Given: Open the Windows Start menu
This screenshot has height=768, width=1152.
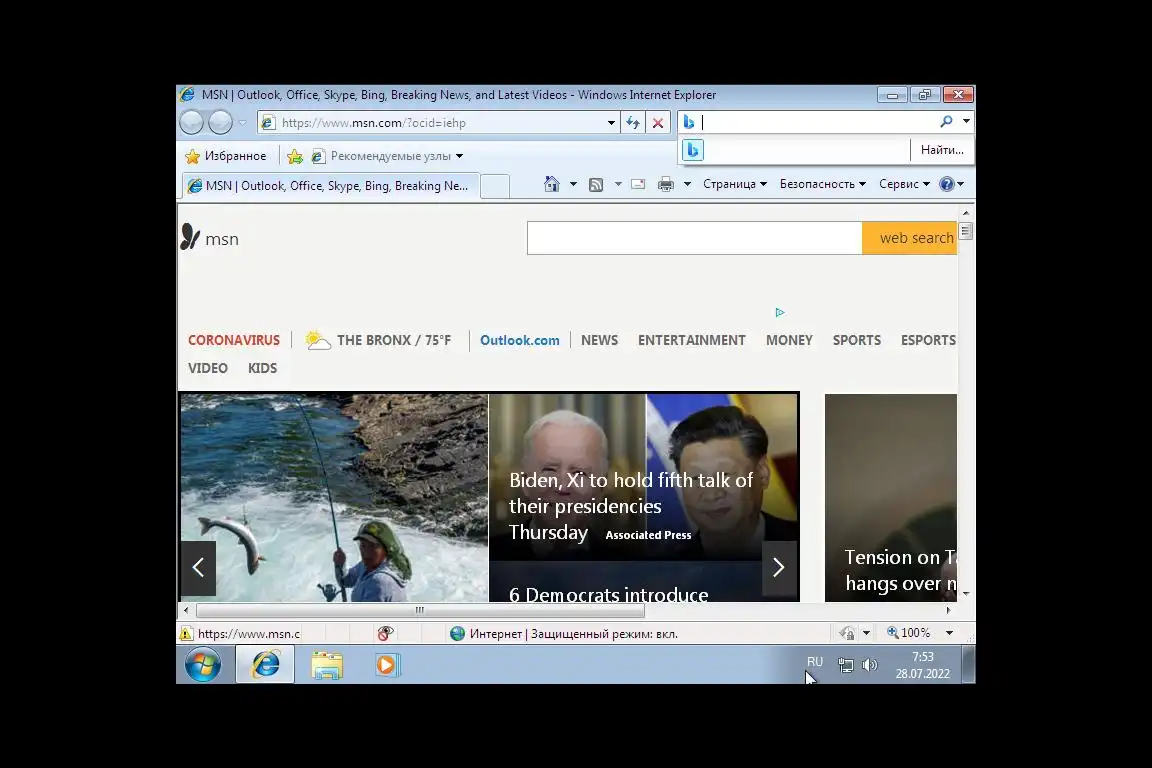Looking at the screenshot, I should pyautogui.click(x=203, y=665).
